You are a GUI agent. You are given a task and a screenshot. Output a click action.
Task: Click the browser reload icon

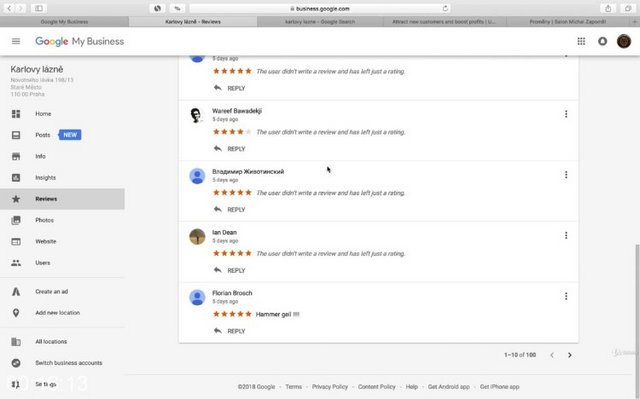coord(445,8)
